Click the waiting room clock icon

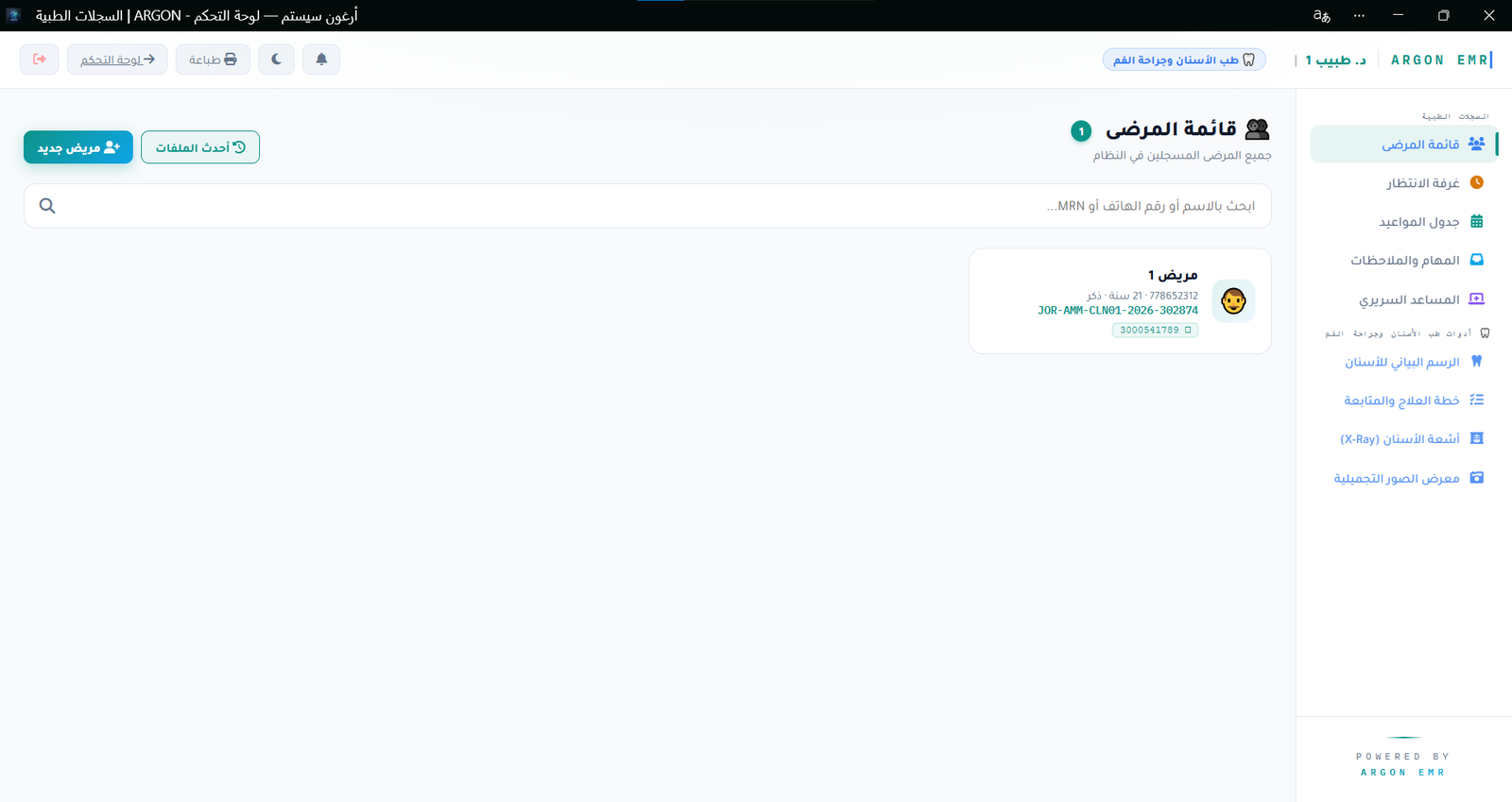click(x=1477, y=182)
